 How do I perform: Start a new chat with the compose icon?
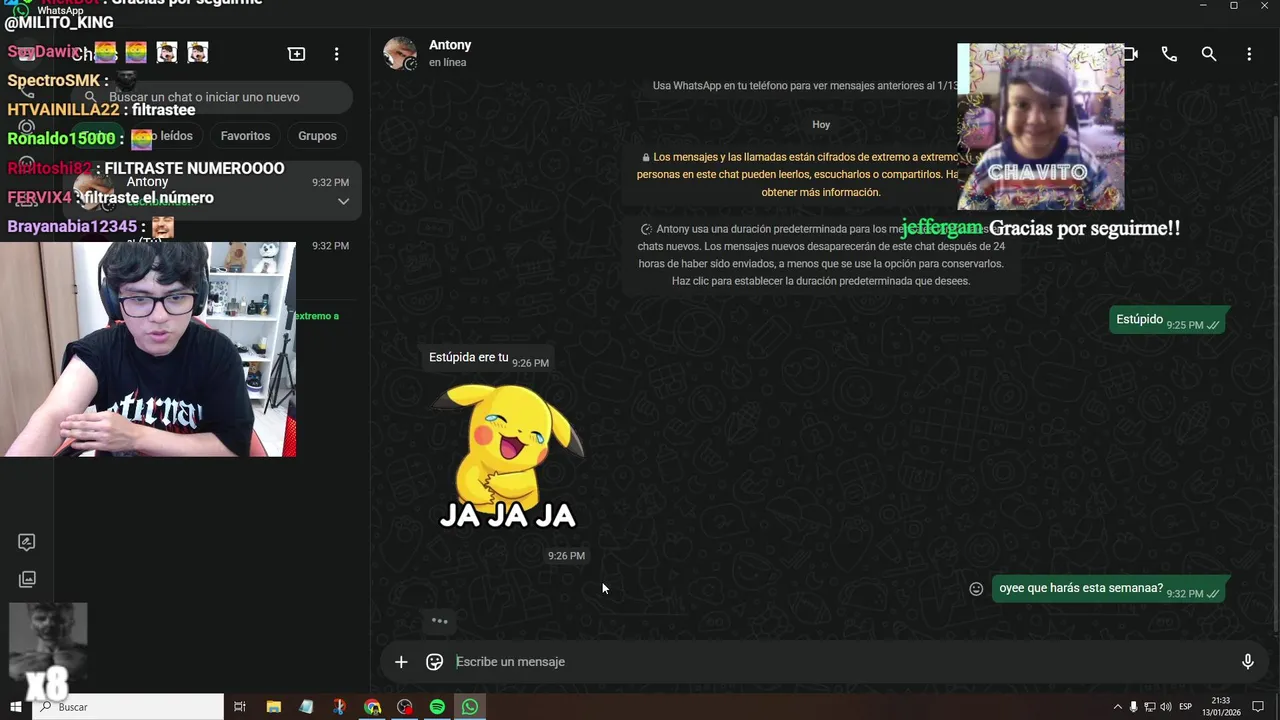296,54
